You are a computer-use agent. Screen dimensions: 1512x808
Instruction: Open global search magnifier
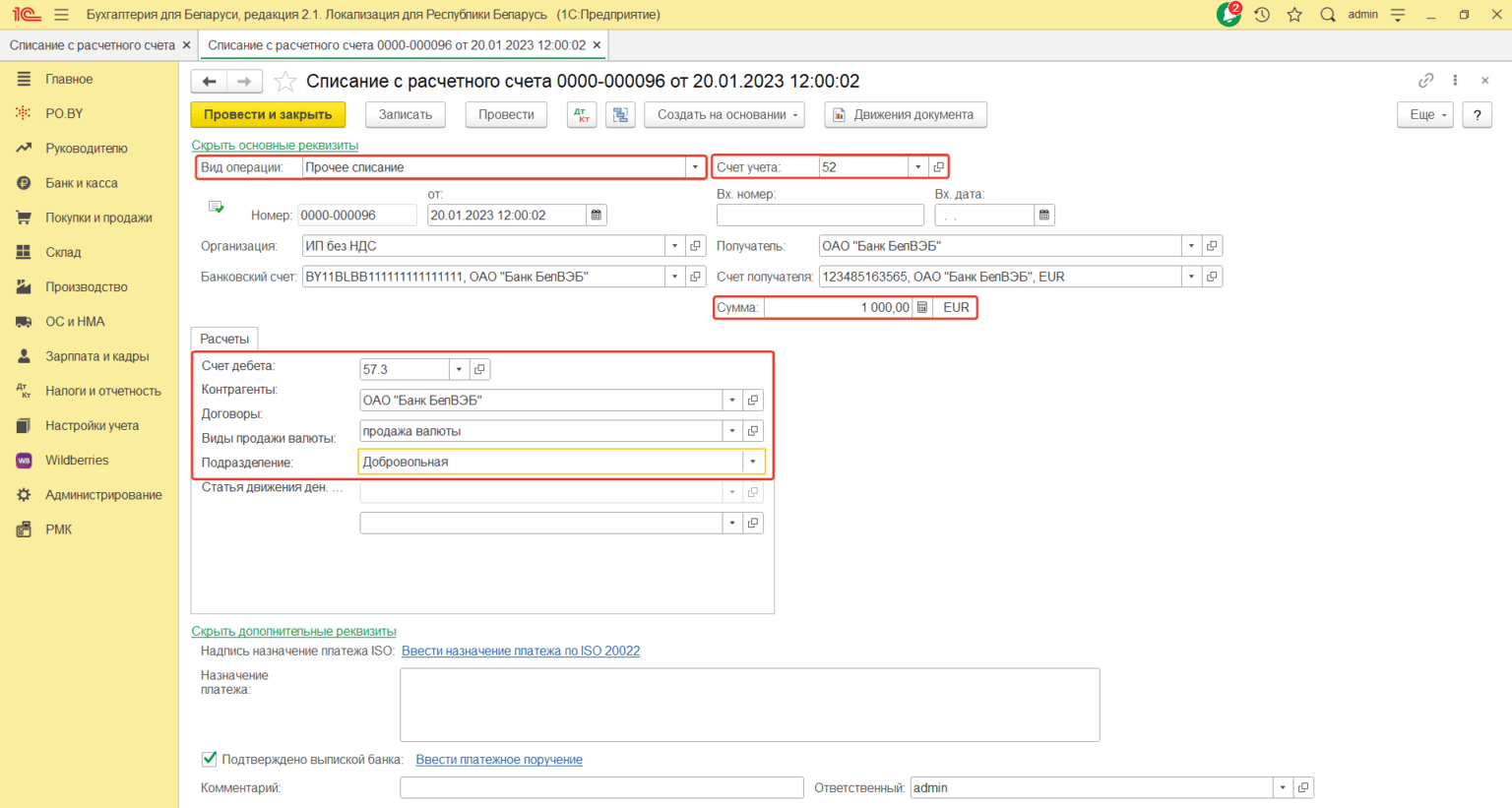point(1328,15)
